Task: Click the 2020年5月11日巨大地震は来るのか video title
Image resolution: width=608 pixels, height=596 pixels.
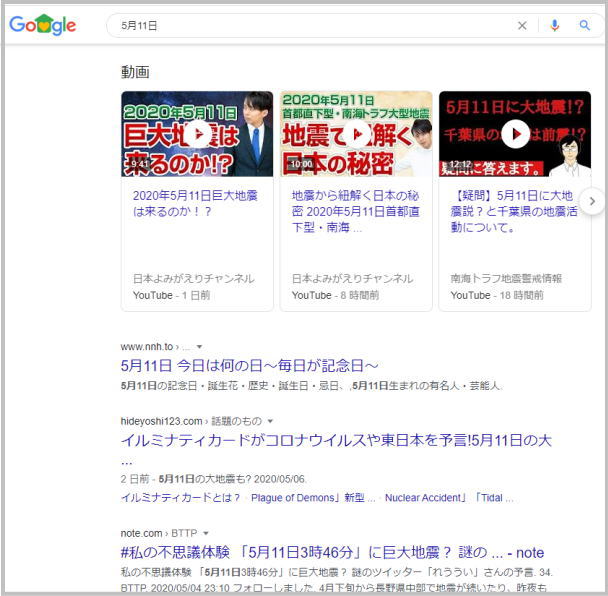Action: click(196, 204)
